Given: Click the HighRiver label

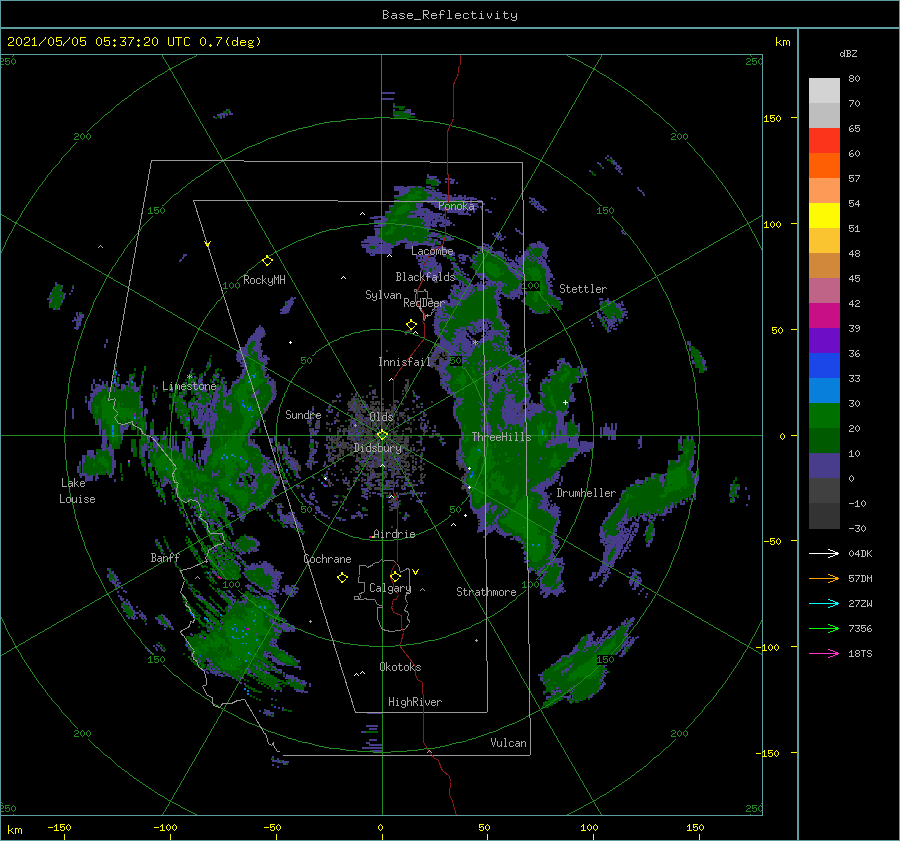Looking at the screenshot, I should click(415, 703).
